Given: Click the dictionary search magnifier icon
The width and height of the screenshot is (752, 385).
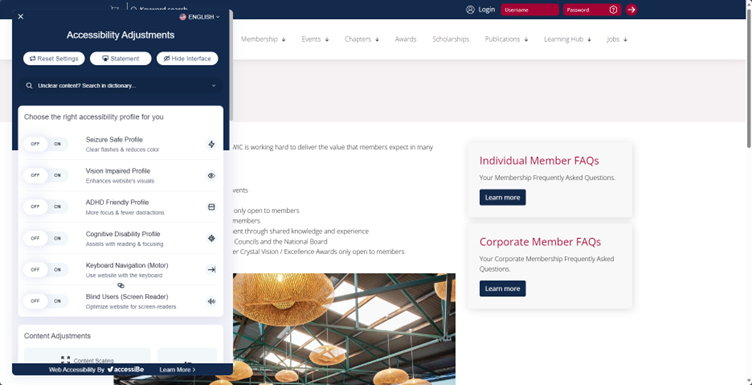Looking at the screenshot, I should 29,86.
